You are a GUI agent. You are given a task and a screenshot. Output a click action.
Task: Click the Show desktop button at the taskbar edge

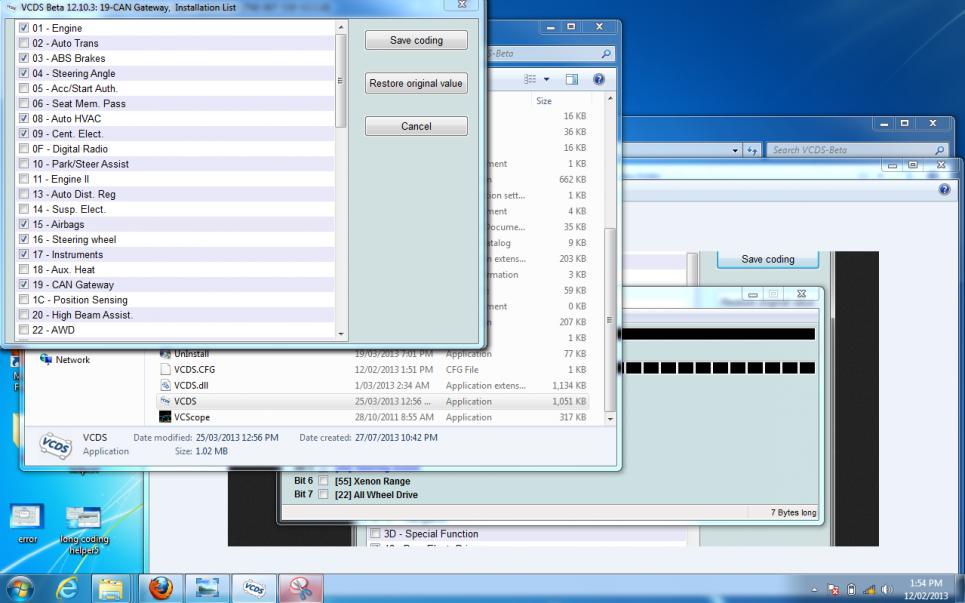(960, 589)
